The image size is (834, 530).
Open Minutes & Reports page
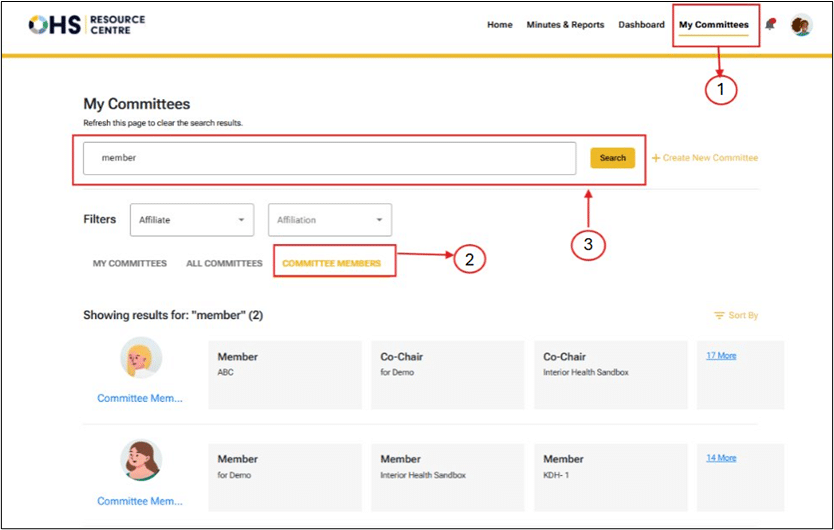click(x=565, y=25)
